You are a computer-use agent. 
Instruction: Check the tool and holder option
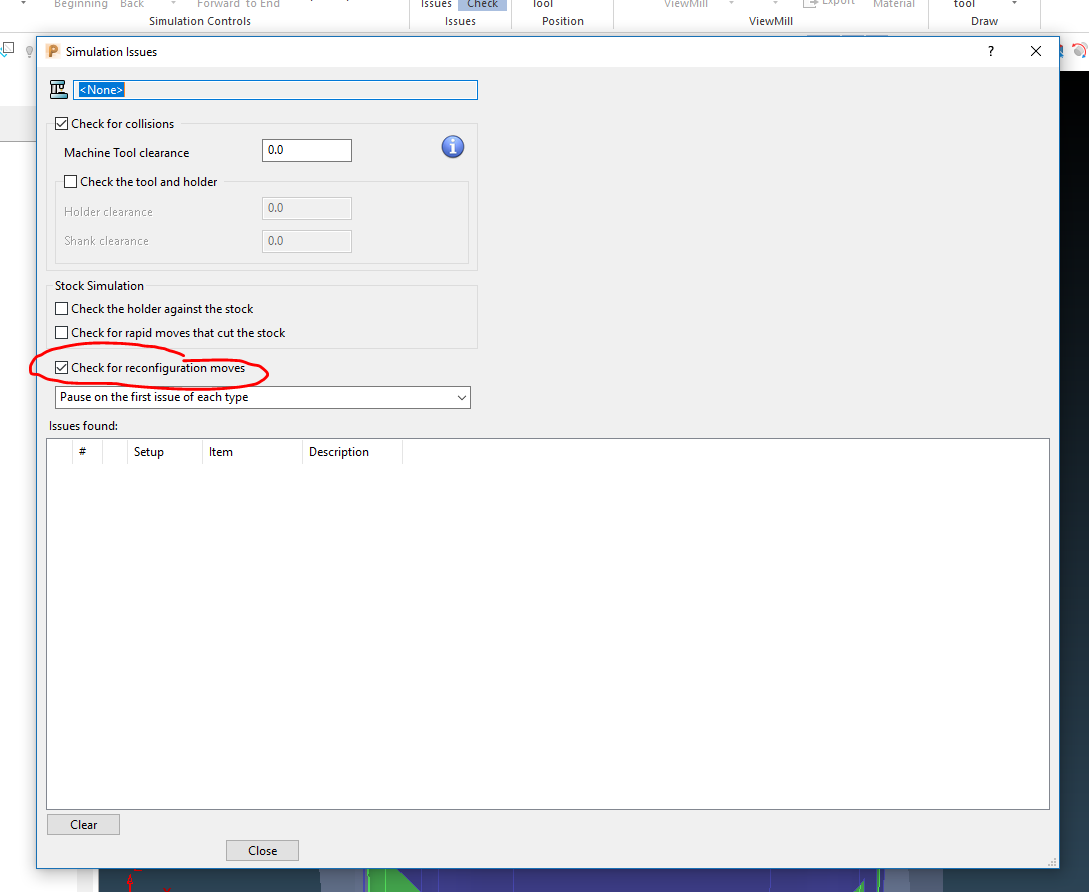point(70,181)
